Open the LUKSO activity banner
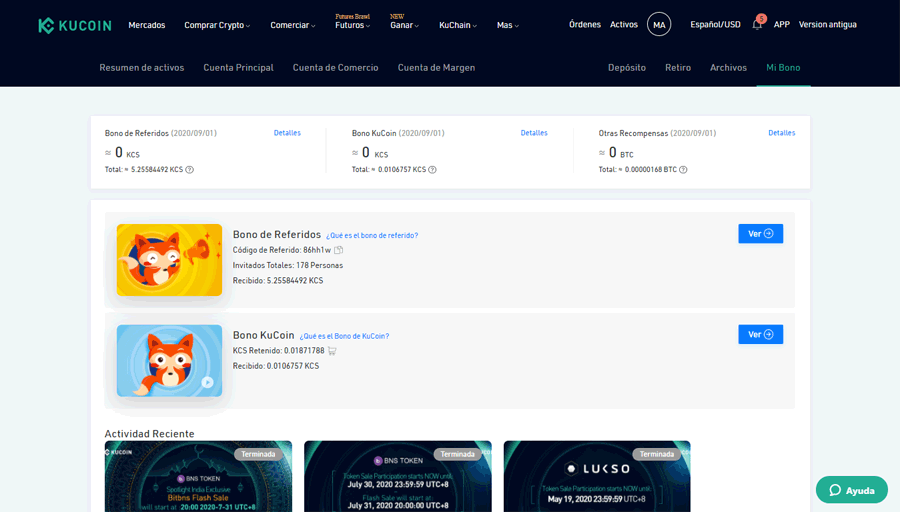The height and width of the screenshot is (512, 900). [x=597, y=476]
